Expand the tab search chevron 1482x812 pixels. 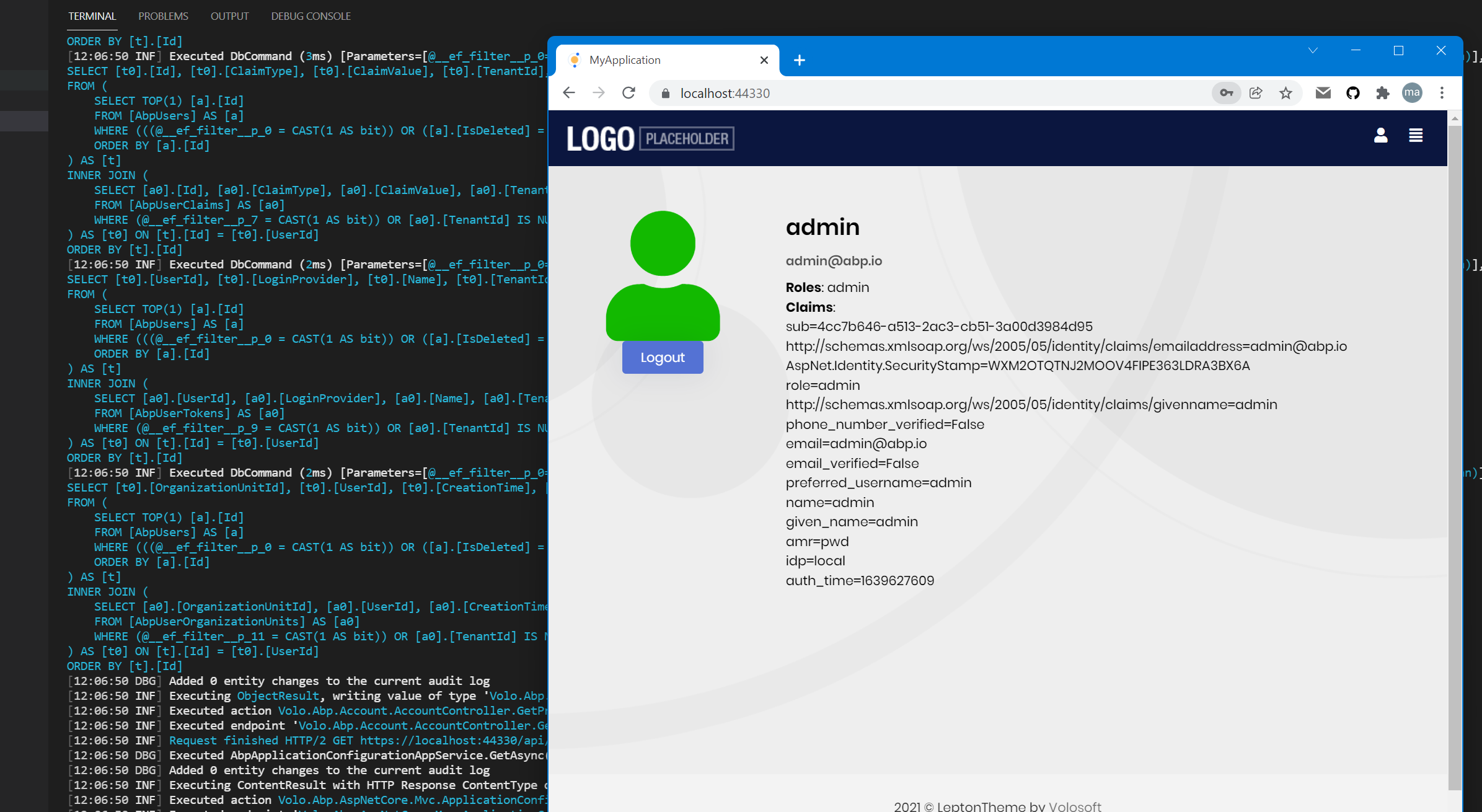(1313, 51)
